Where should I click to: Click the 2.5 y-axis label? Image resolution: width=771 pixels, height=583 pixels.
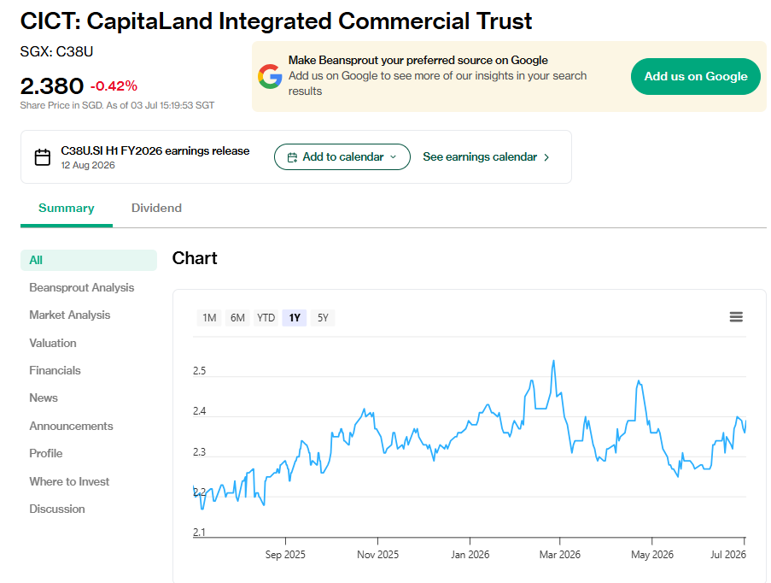[x=199, y=371]
